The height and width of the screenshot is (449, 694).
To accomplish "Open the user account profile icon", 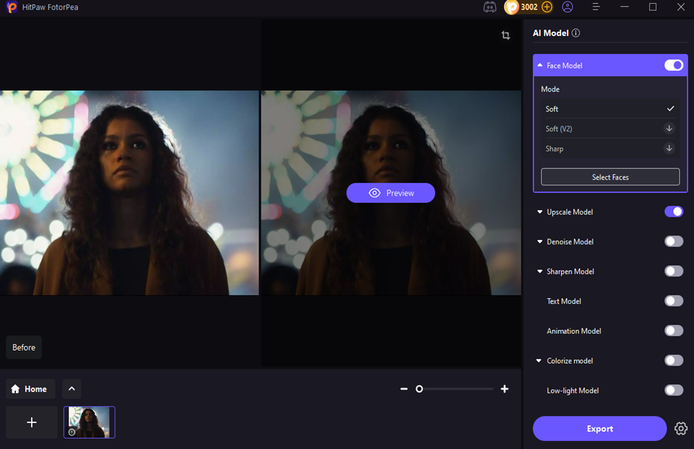I will click(x=567, y=7).
